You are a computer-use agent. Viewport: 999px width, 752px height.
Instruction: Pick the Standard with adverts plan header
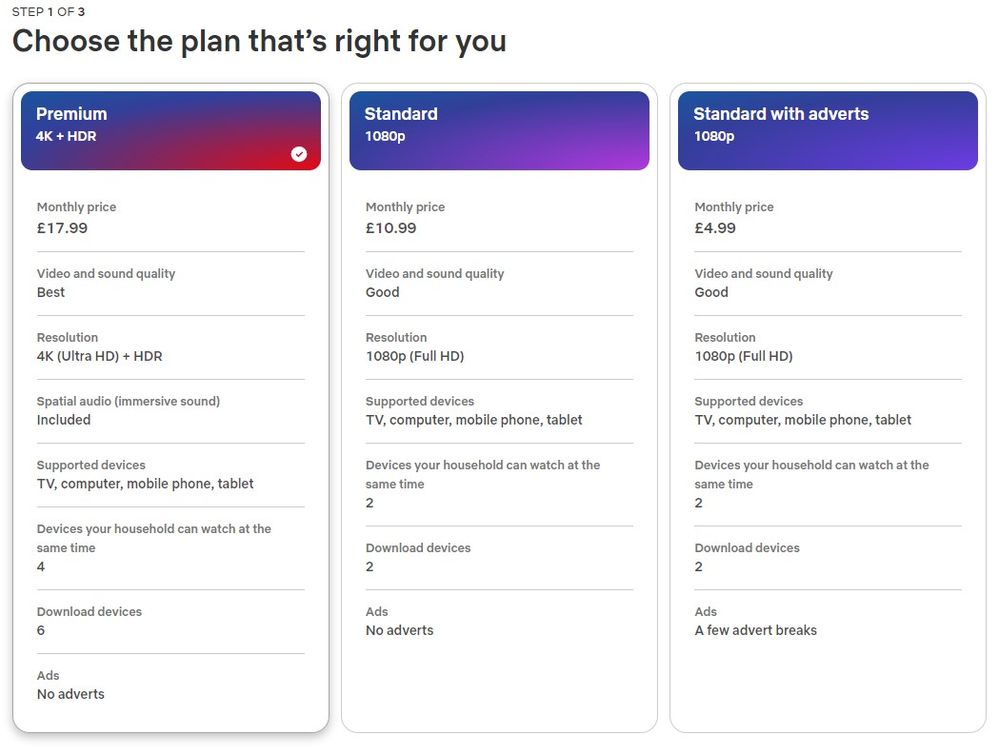[x=828, y=130]
